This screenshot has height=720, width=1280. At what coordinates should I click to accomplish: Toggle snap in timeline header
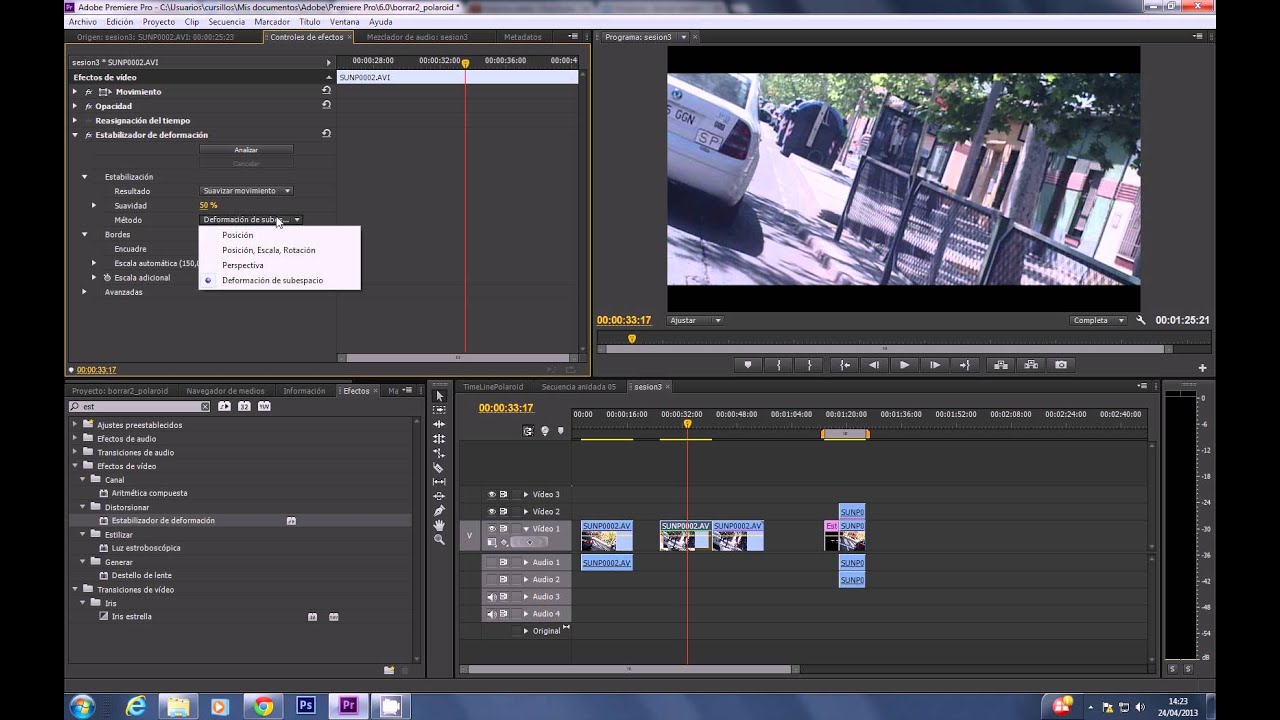(528, 431)
